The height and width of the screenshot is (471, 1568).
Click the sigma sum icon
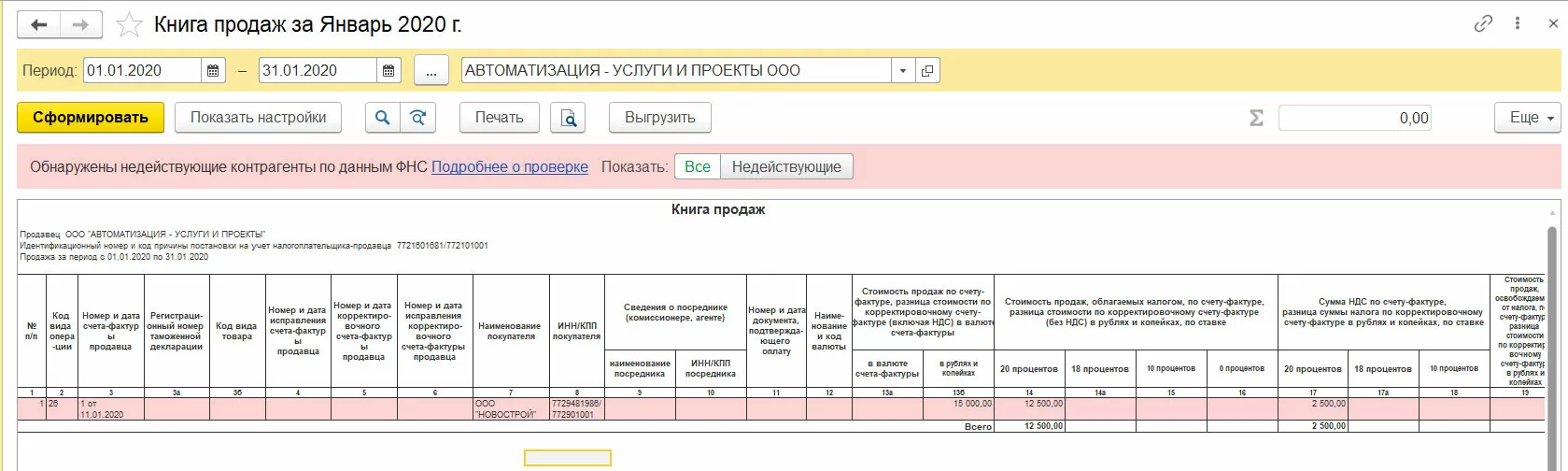coord(1256,118)
